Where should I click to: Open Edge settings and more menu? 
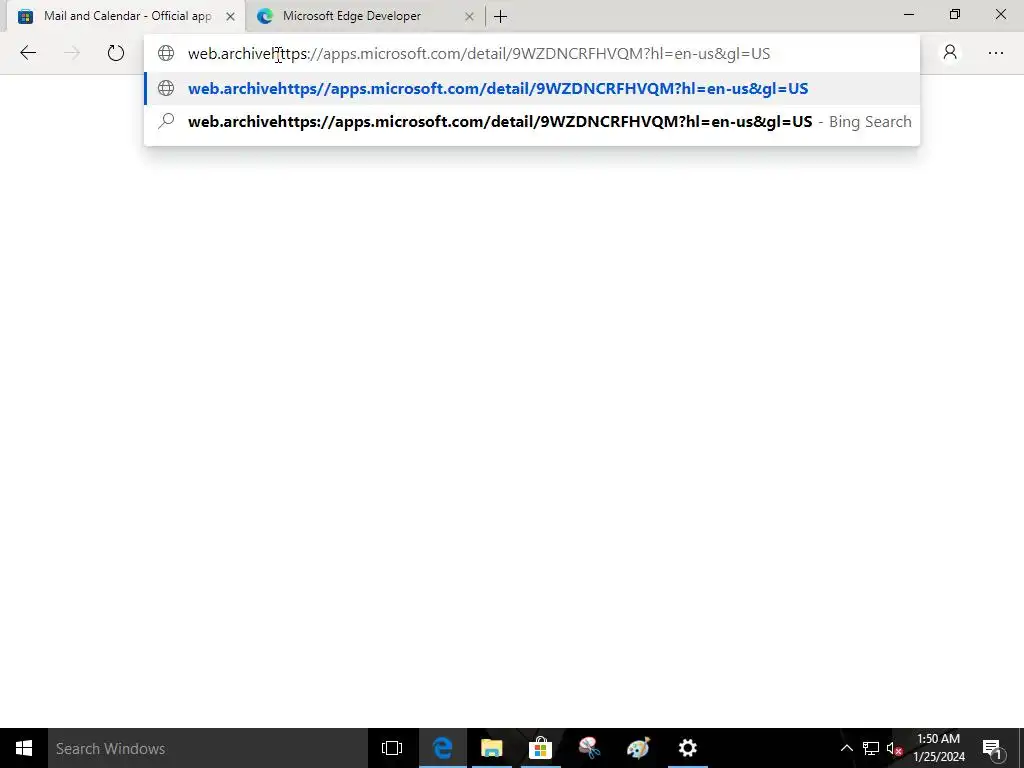996,53
